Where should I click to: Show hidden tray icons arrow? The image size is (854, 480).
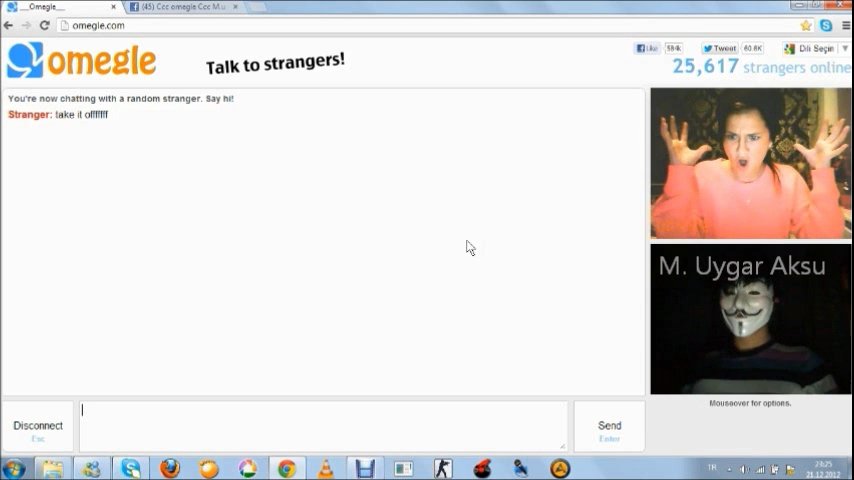[x=729, y=469]
